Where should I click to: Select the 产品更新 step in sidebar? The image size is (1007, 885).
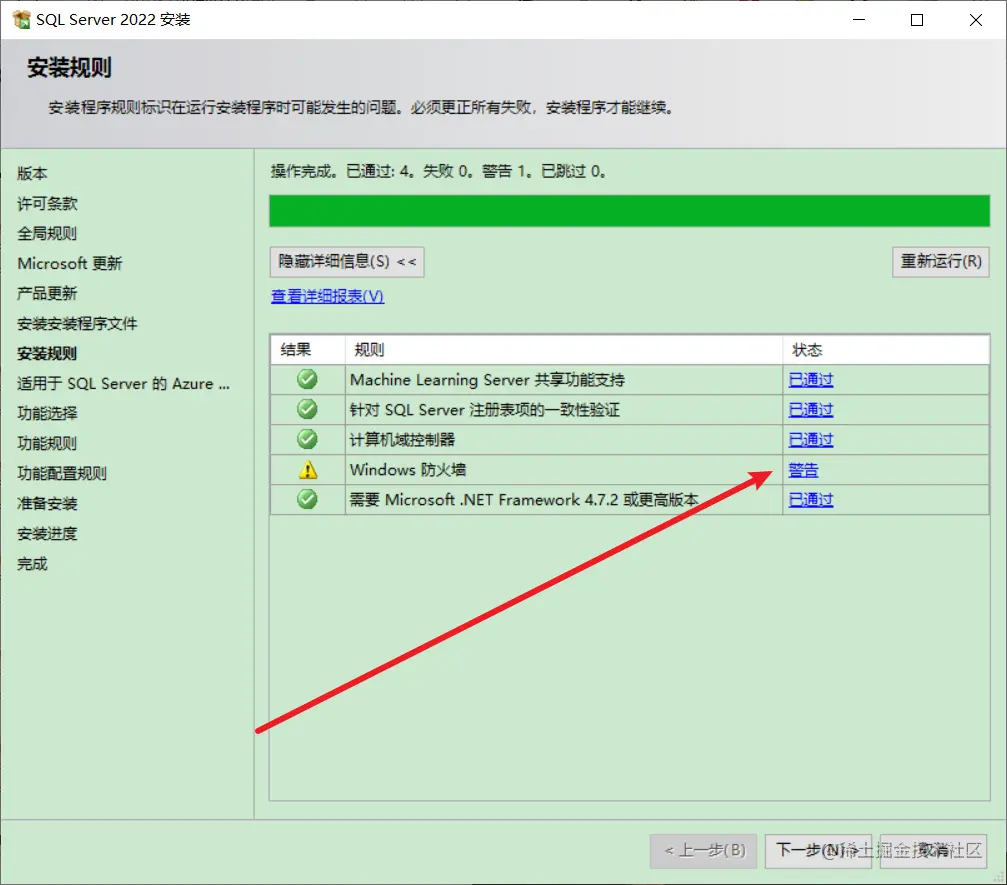47,294
